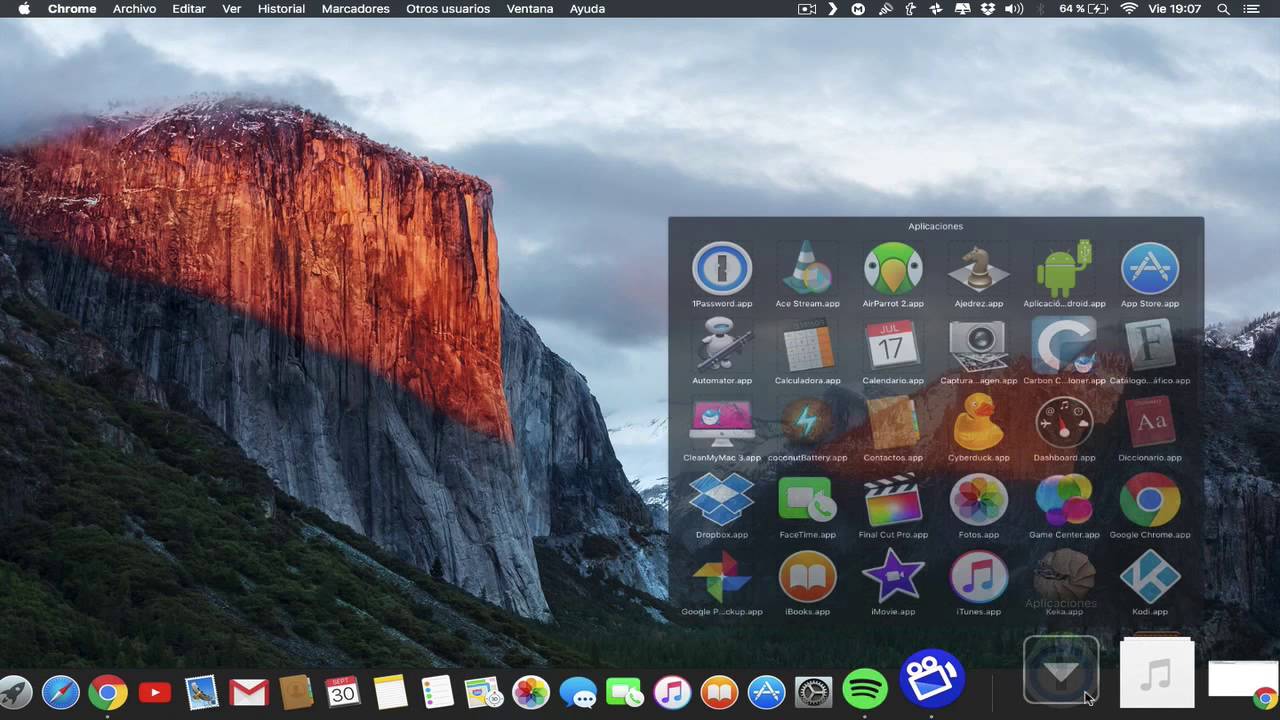Open Spotify from the Dock
The width and height of the screenshot is (1280, 720).
(x=865, y=690)
